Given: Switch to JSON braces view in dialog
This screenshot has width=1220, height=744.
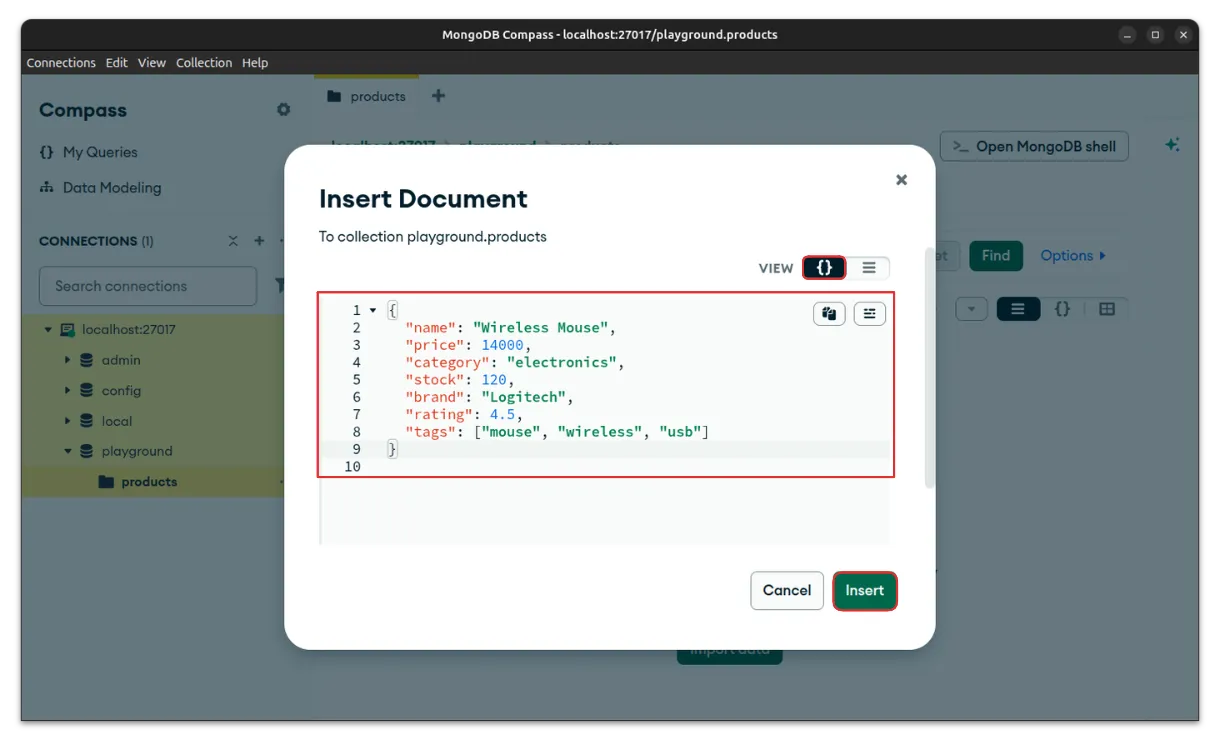Looking at the screenshot, I should pos(824,268).
